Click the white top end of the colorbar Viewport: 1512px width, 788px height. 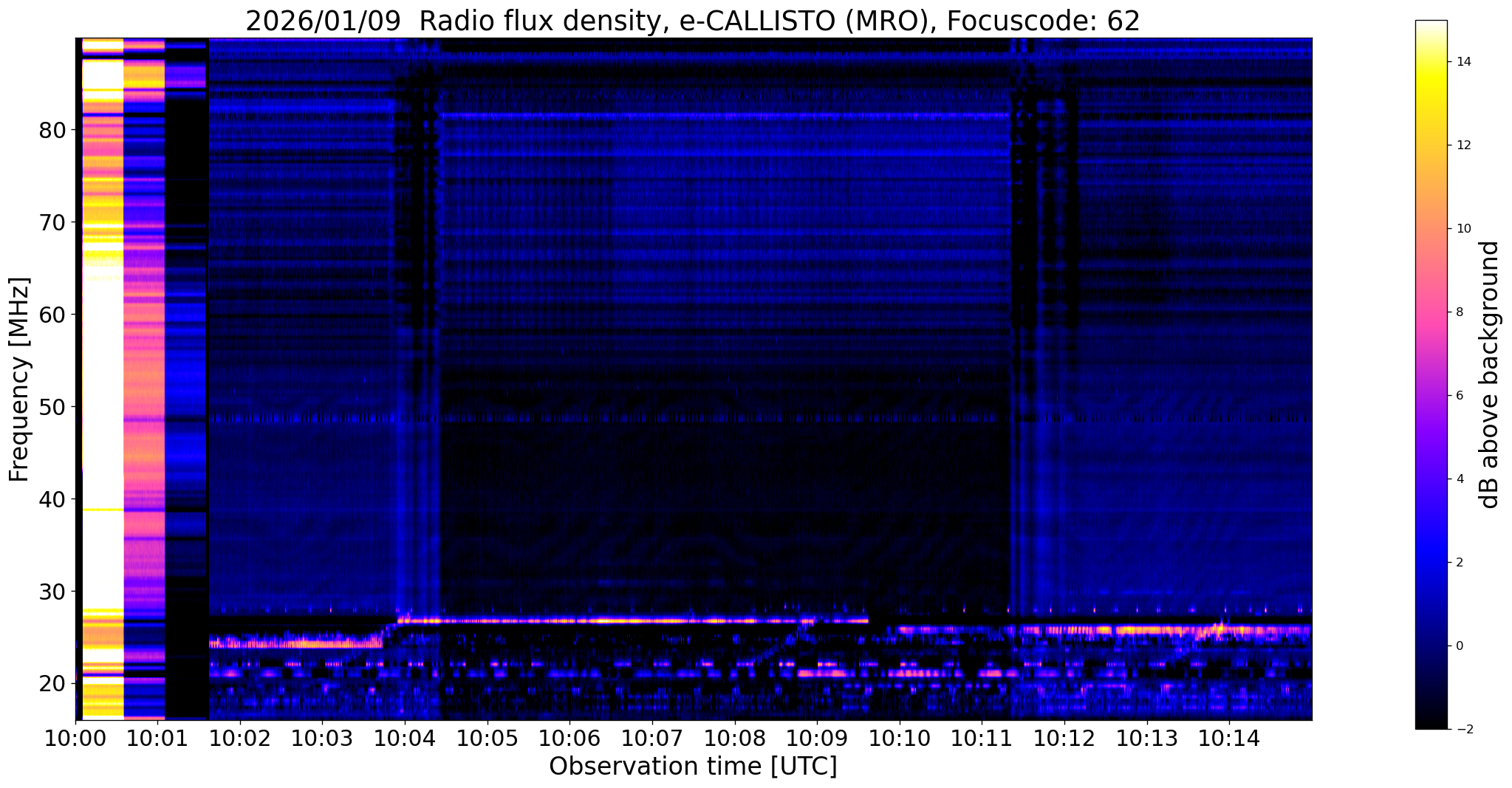pyautogui.click(x=1431, y=27)
